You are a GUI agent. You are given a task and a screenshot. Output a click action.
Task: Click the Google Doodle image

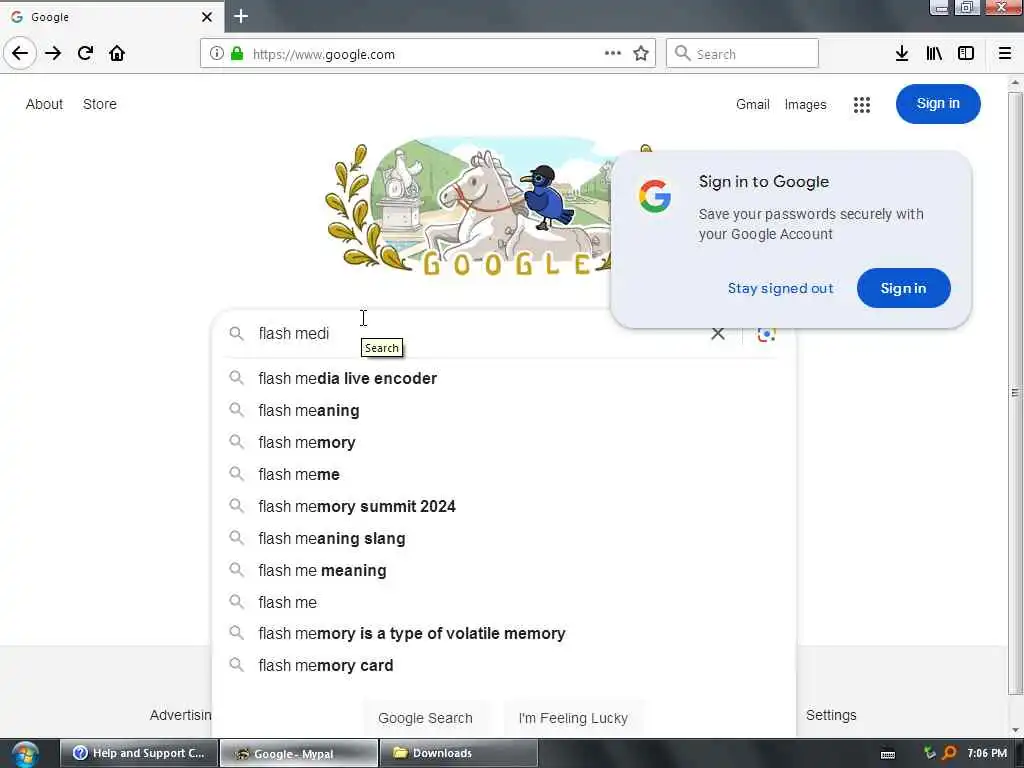coord(470,208)
